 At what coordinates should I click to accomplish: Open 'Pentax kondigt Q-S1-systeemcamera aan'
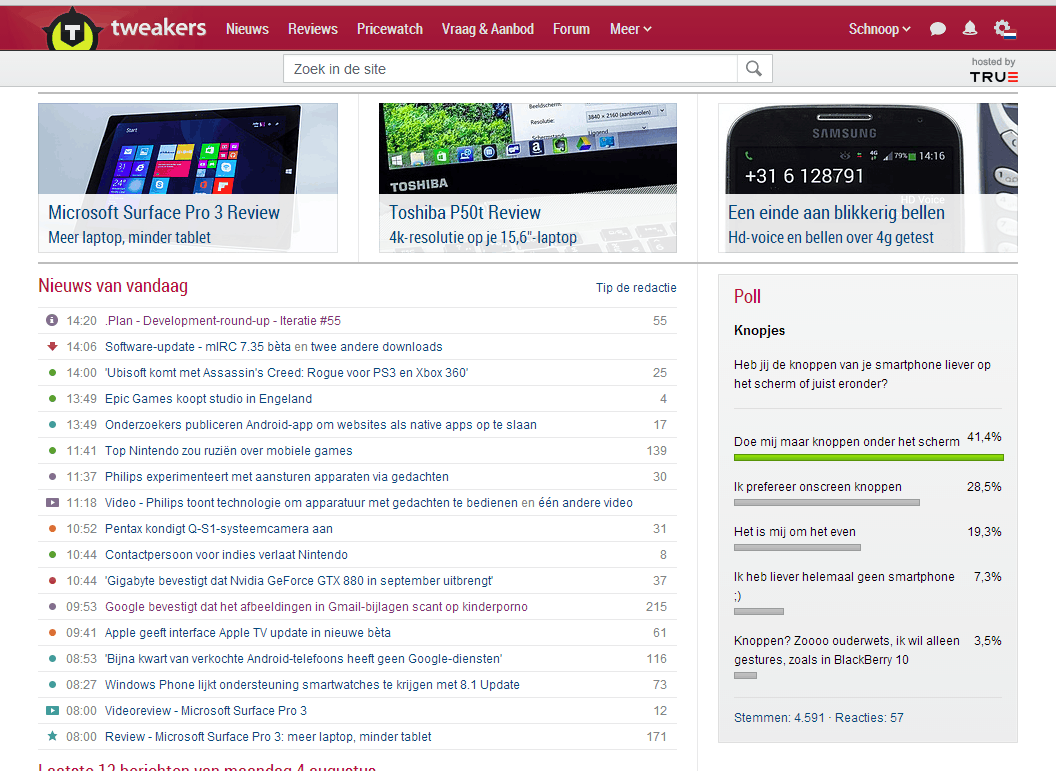(219, 529)
